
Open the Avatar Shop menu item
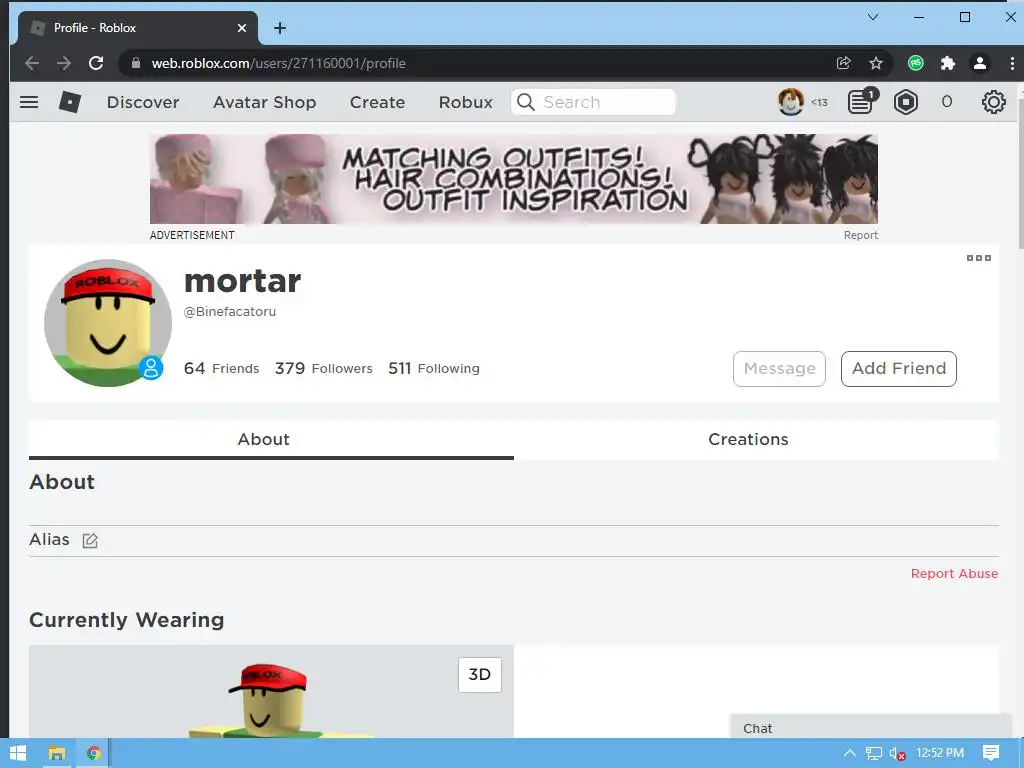click(x=264, y=103)
